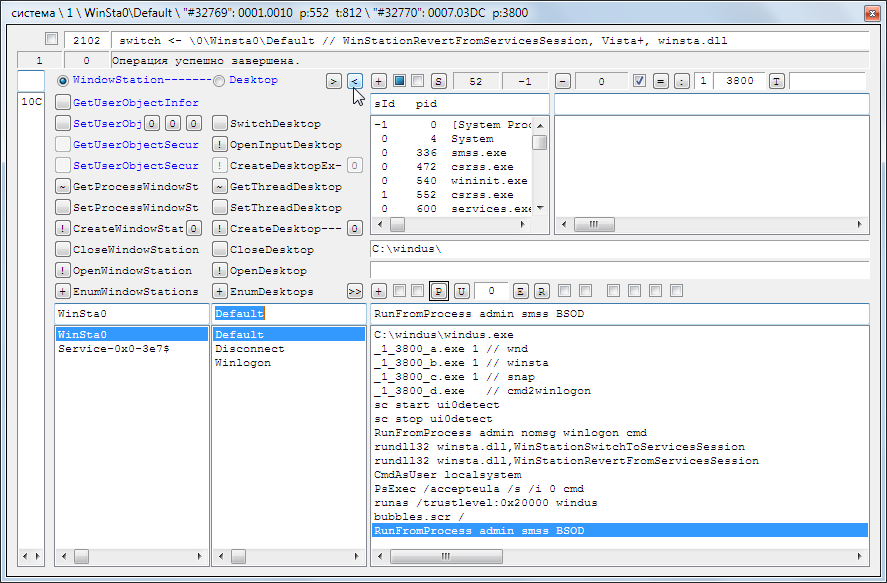
Task: Select the Desktop radio button
Action: click(219, 81)
